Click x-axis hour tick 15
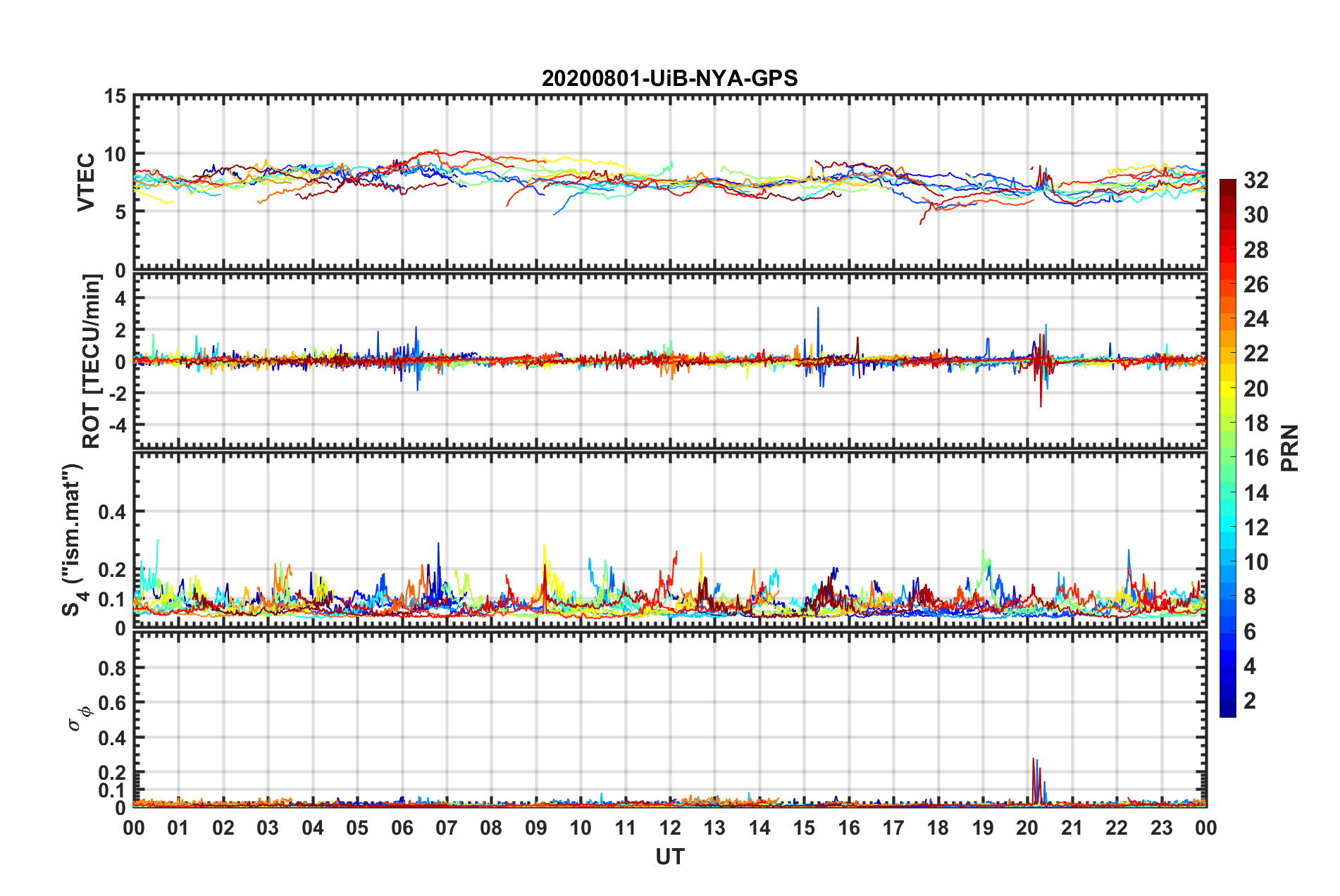The width and height of the screenshot is (1340, 896). 804,828
